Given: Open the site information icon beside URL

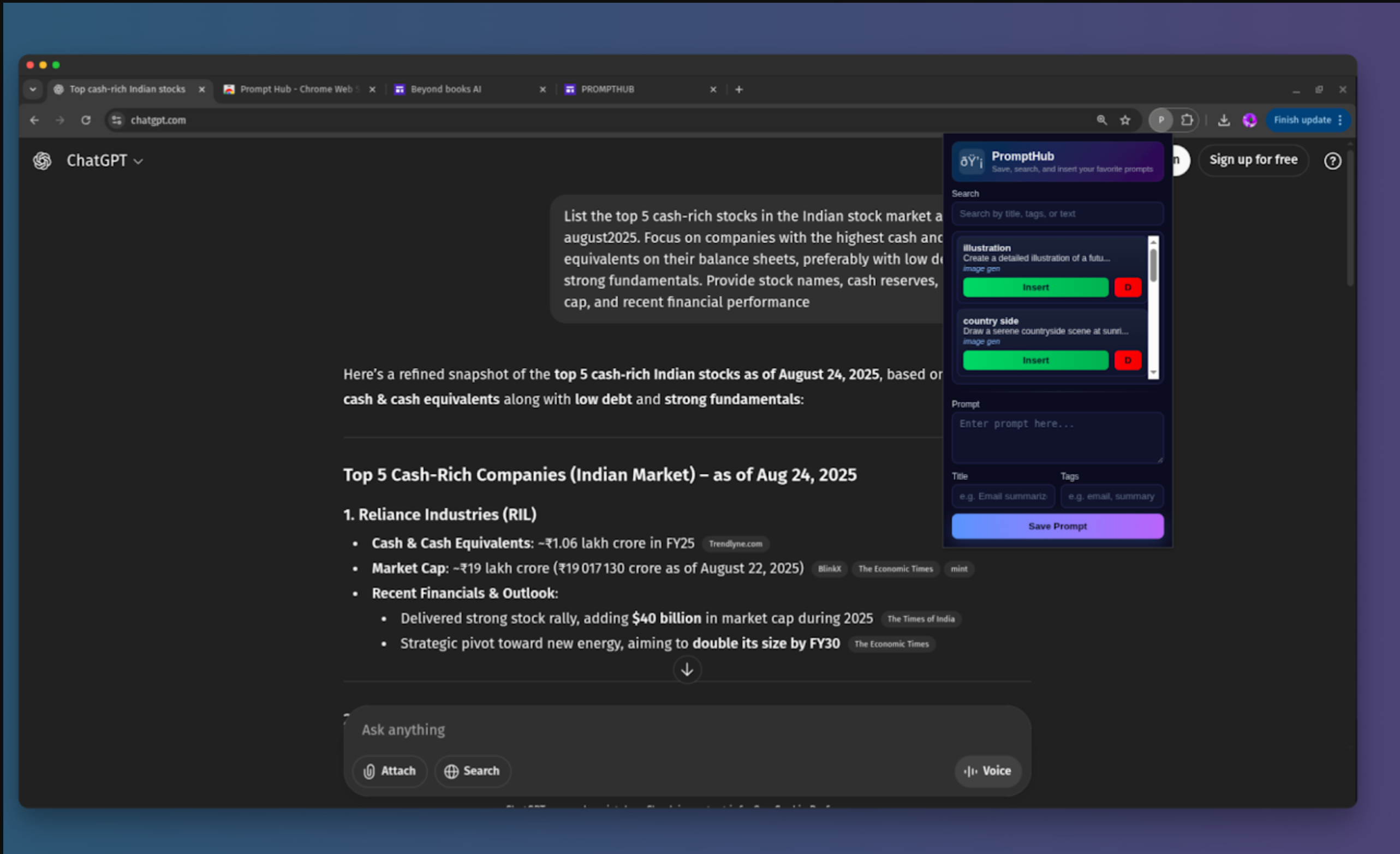Looking at the screenshot, I should pyautogui.click(x=116, y=120).
